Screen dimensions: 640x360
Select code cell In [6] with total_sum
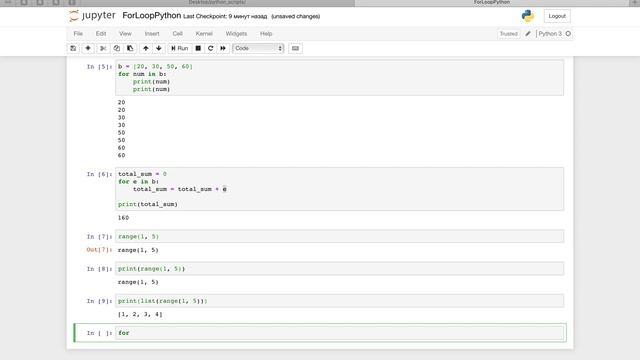(340, 189)
